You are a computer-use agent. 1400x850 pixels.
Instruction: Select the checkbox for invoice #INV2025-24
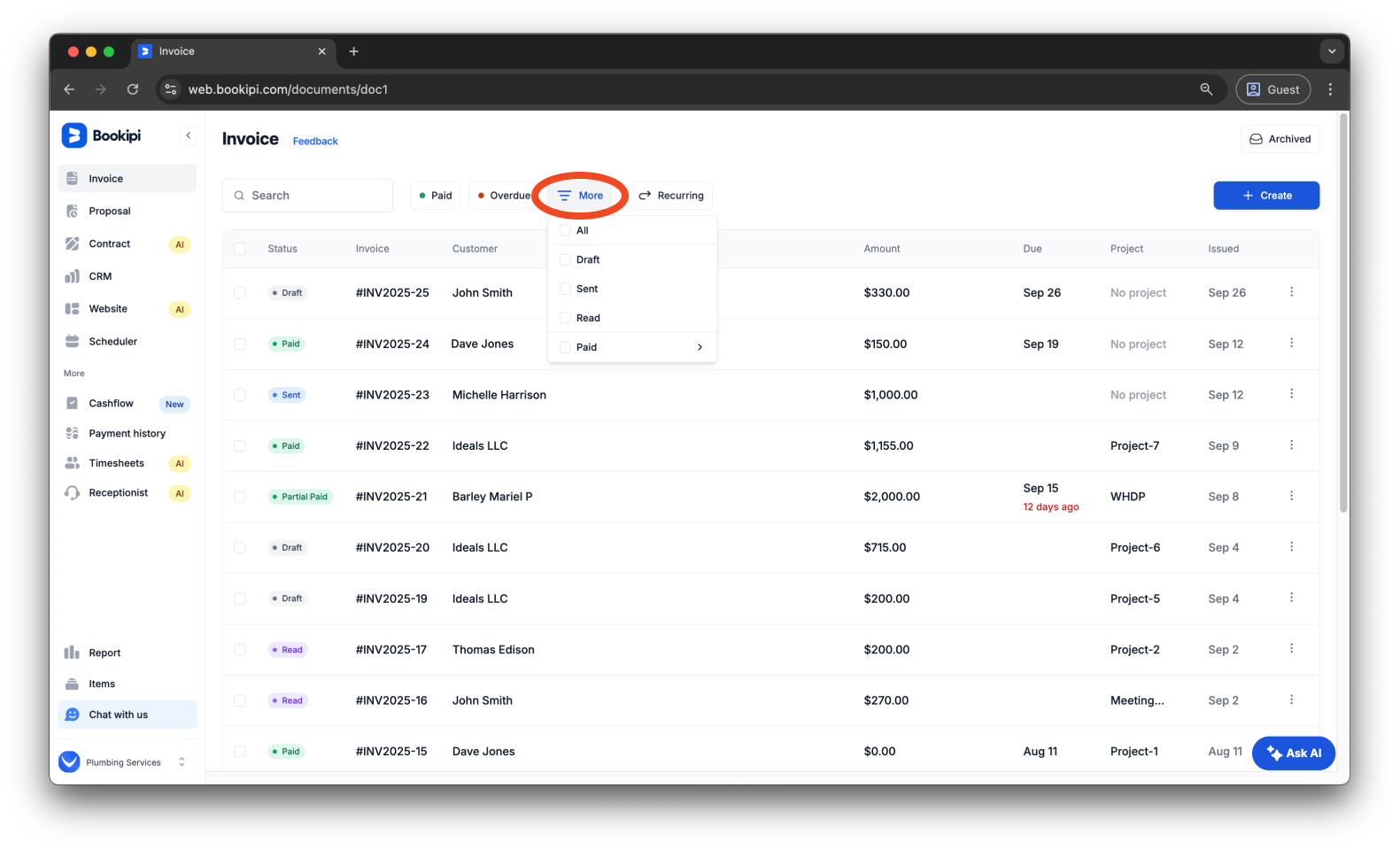tap(240, 344)
